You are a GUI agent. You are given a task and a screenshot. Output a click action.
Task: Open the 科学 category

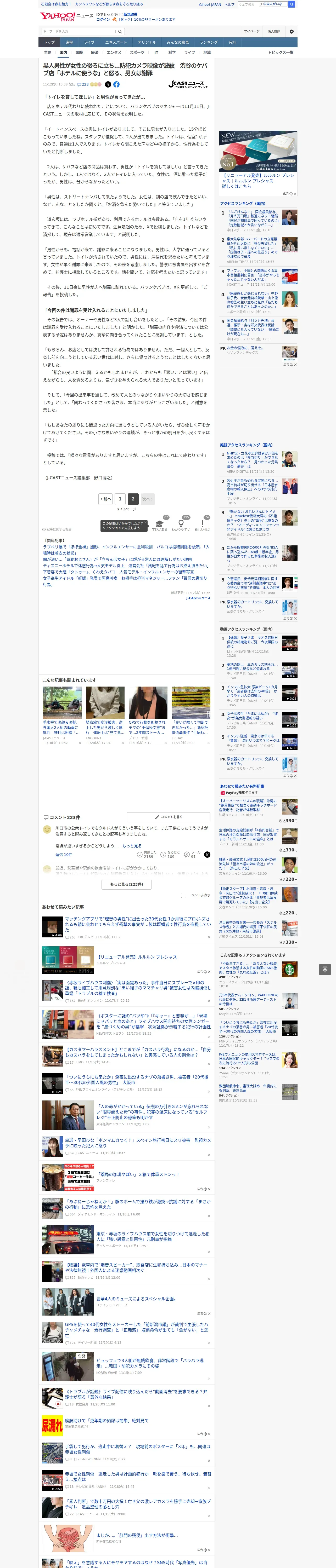172,52
